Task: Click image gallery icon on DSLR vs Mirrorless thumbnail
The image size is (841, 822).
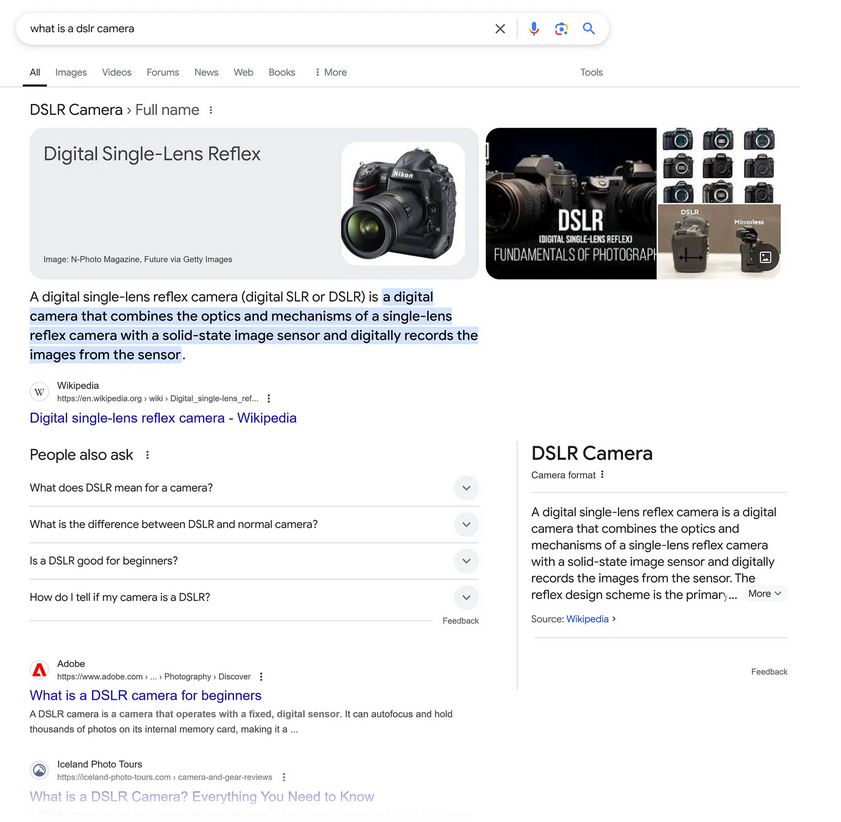Action: click(x=765, y=257)
